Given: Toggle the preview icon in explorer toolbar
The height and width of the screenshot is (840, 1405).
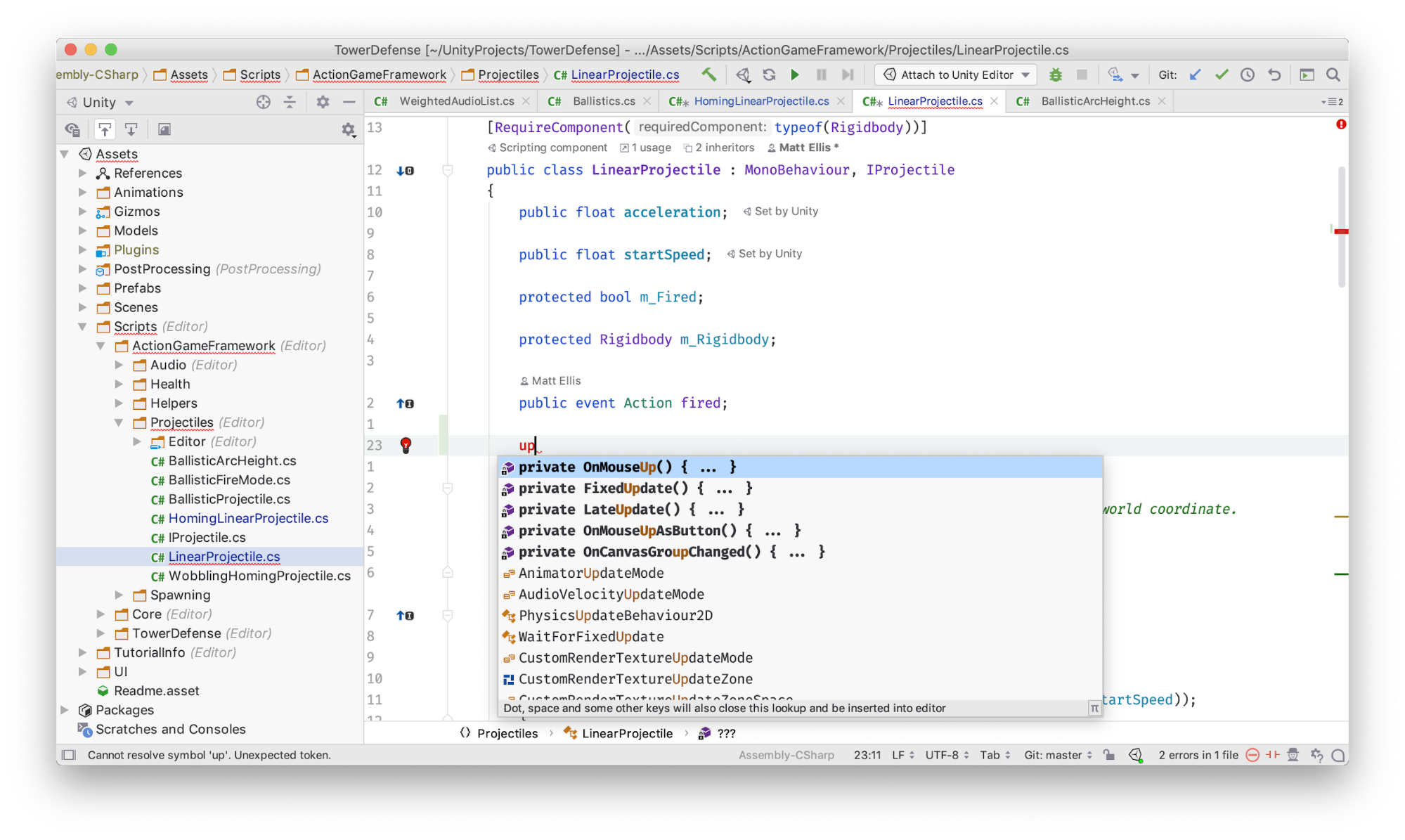Looking at the screenshot, I should 164,129.
